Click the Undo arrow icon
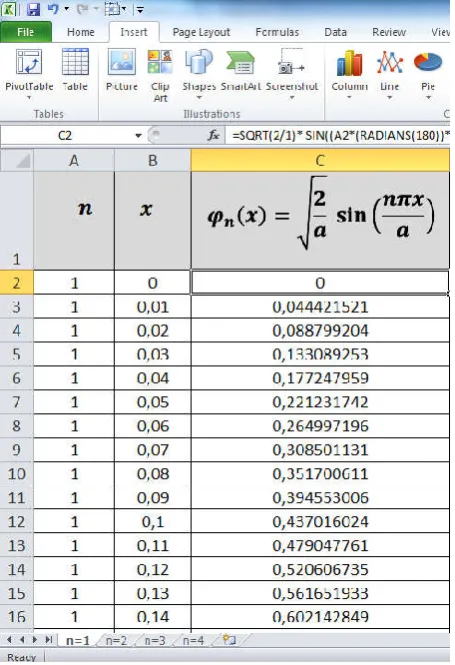Viewport: 455px width, 665px height. pyautogui.click(x=53, y=8)
